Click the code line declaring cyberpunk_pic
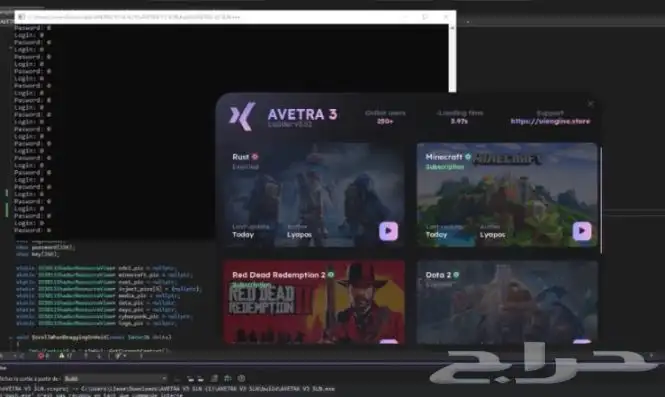665x397 pixels. tap(104, 316)
